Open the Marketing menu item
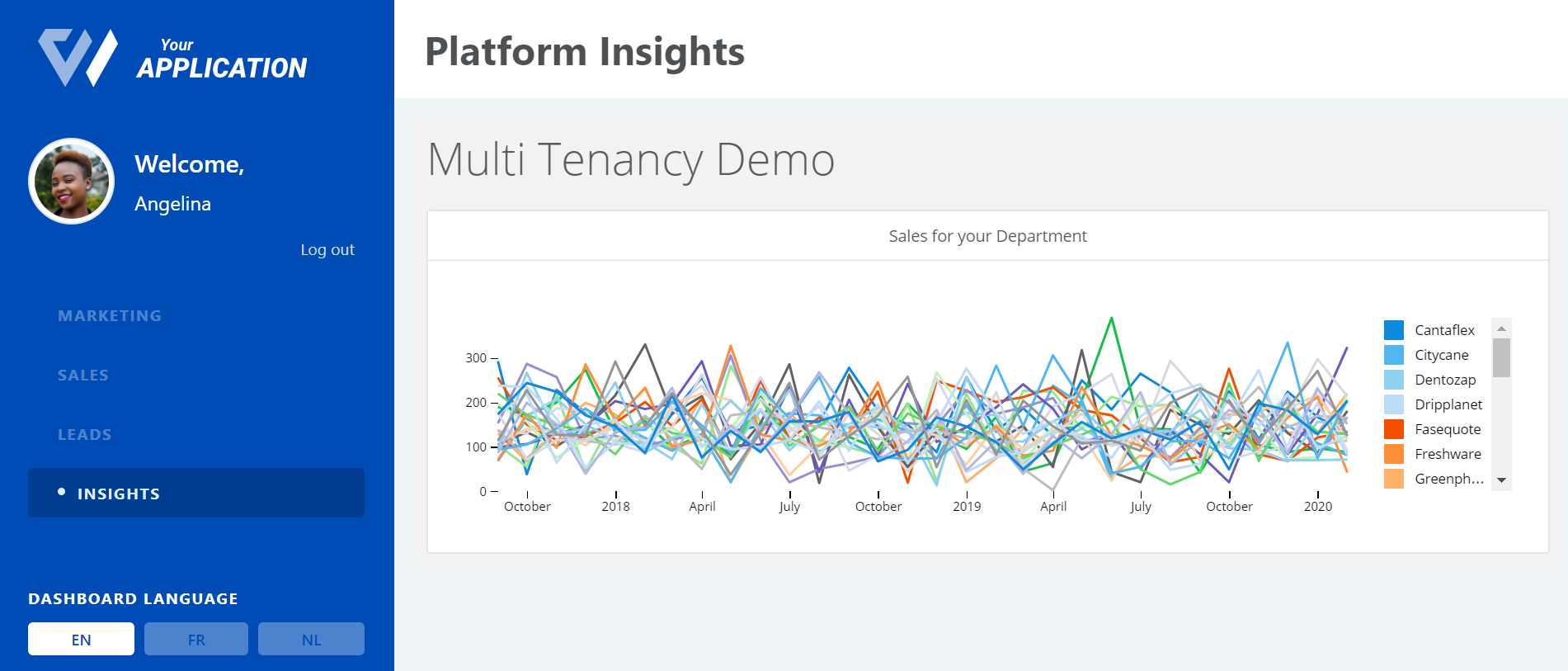 tap(110, 315)
